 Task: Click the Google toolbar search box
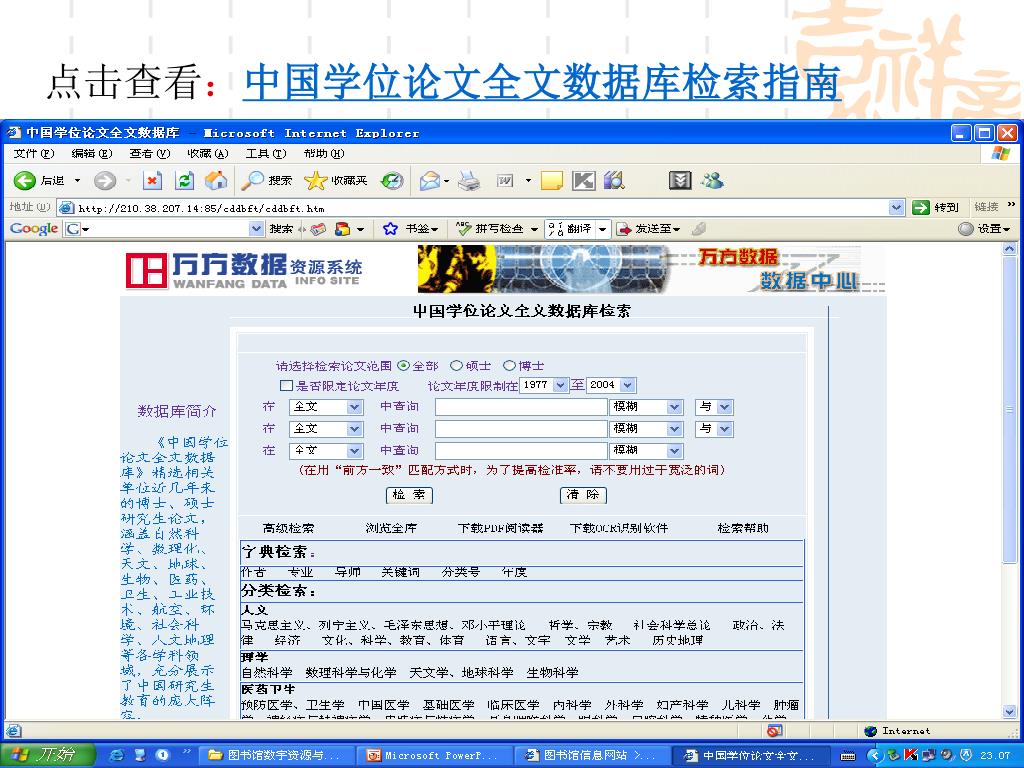click(x=163, y=229)
